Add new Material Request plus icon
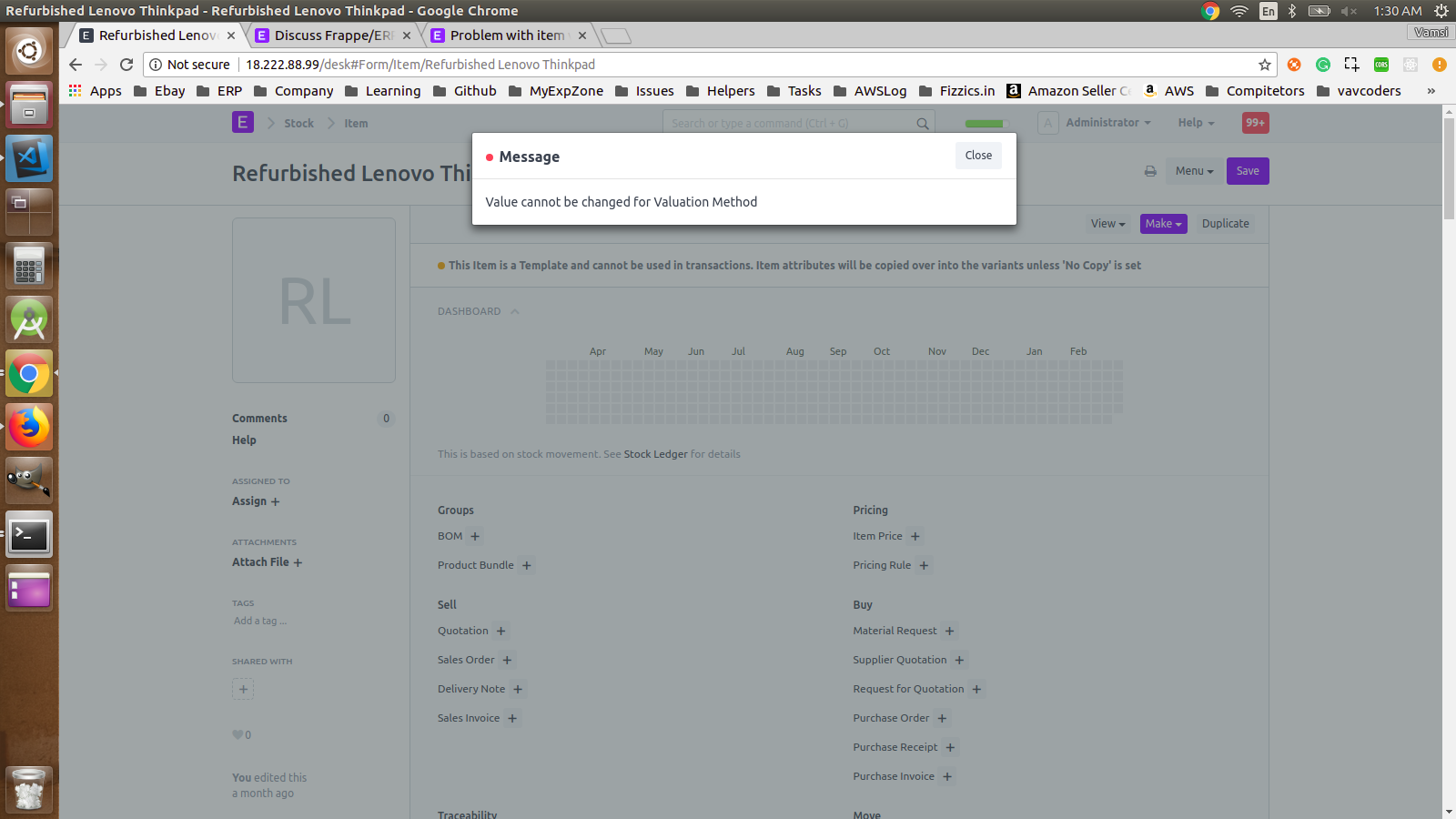The height and width of the screenshot is (819, 1456). coord(950,632)
